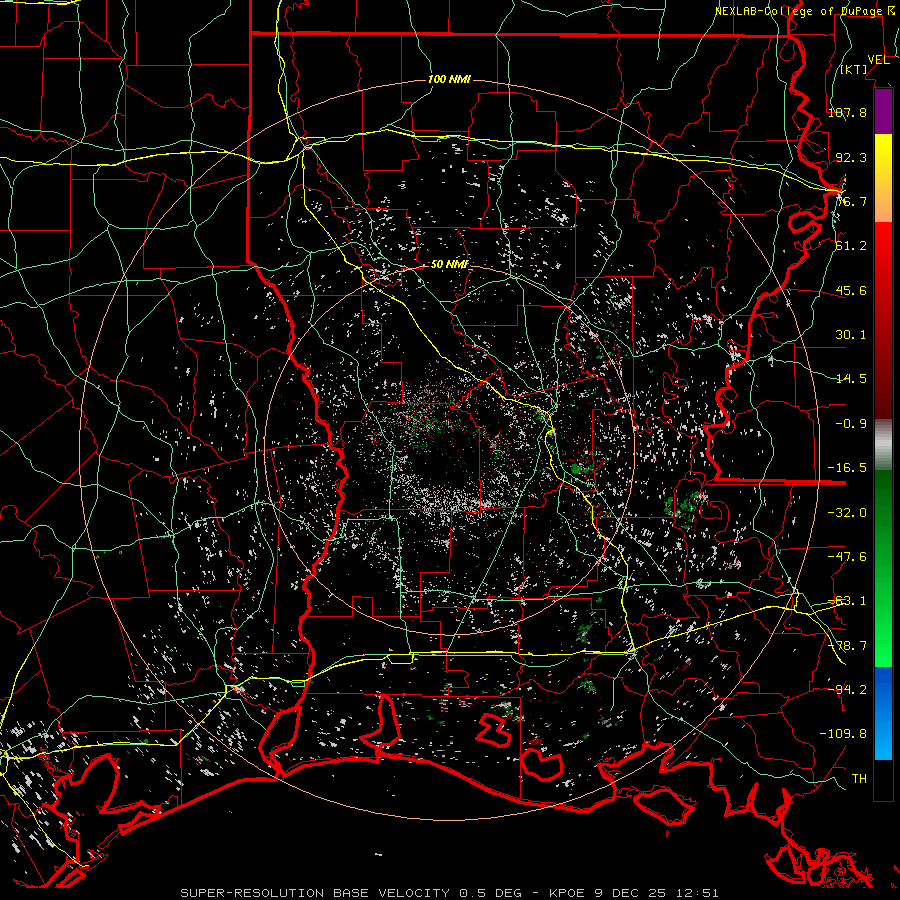The width and height of the screenshot is (900, 900).
Task: Click the 30.1 velocity scale label
Action: pos(851,335)
